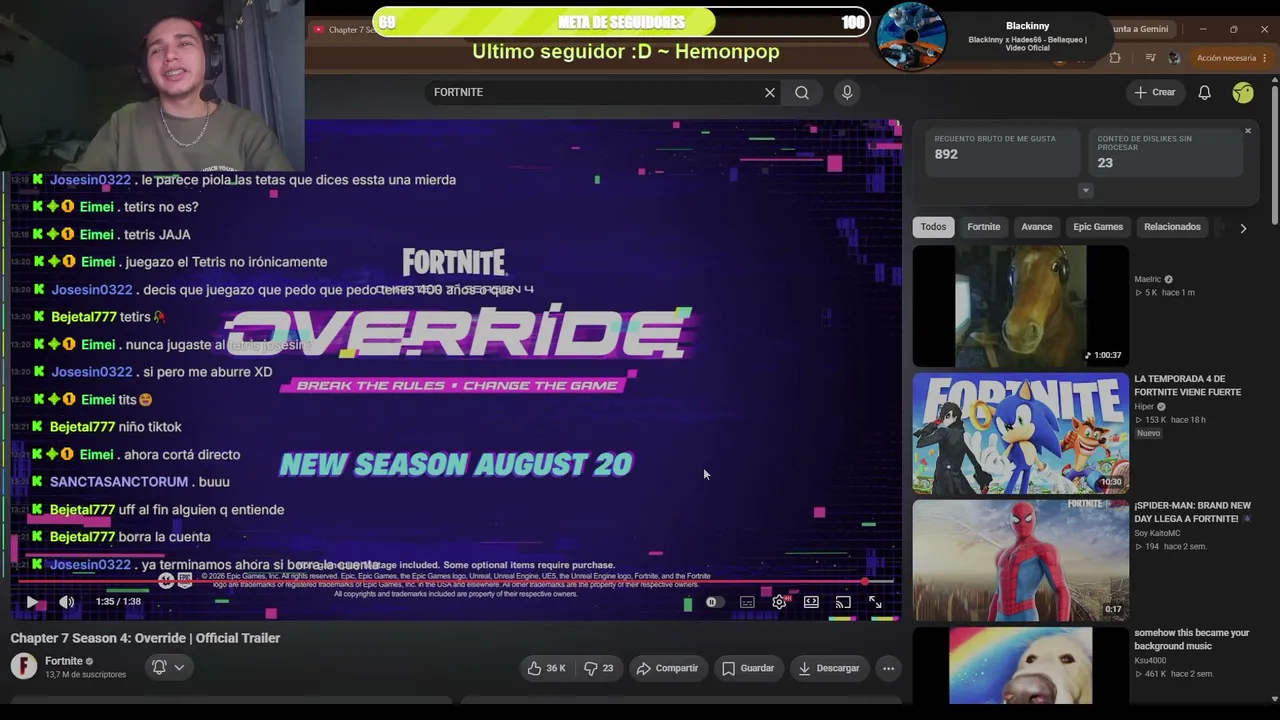The height and width of the screenshot is (720, 1280).
Task: Open the Maelric channel name
Action: pyautogui.click(x=1147, y=280)
